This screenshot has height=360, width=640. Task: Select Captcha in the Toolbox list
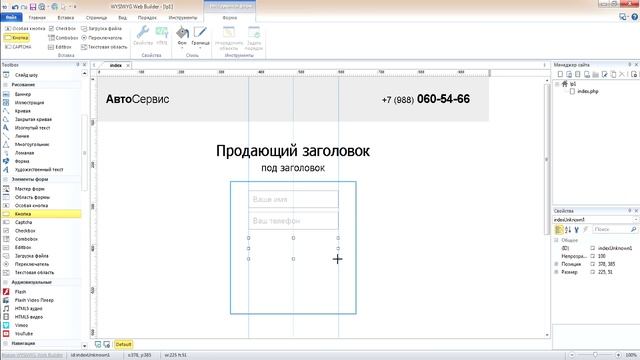click(23, 222)
